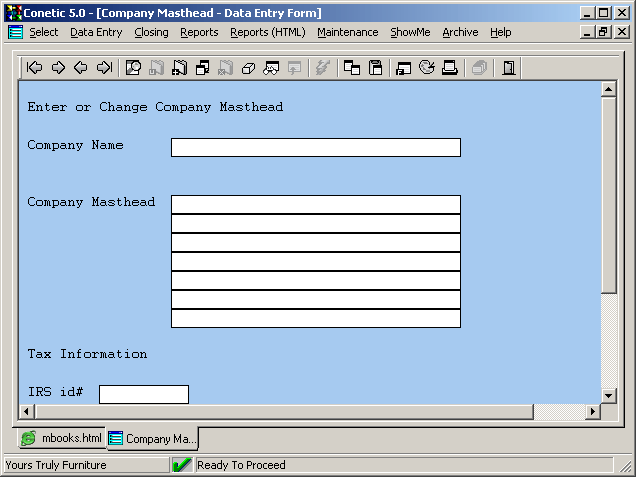Click the green checkmark status icon
This screenshot has width=636, height=477.
tap(182, 465)
